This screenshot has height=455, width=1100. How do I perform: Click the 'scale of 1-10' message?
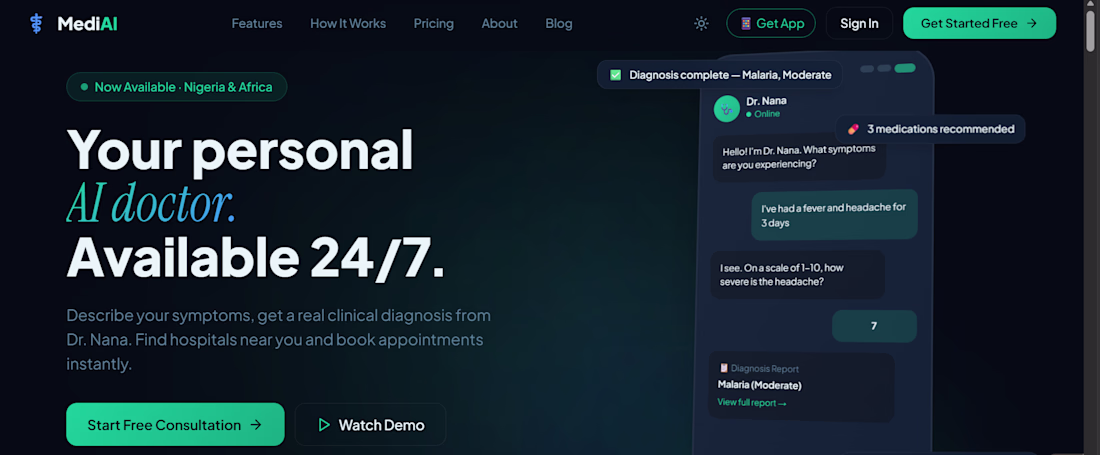coord(797,274)
